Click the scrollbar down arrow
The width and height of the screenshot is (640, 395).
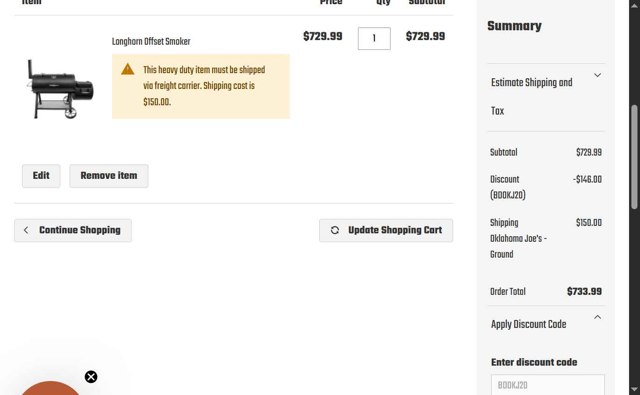(x=634, y=388)
